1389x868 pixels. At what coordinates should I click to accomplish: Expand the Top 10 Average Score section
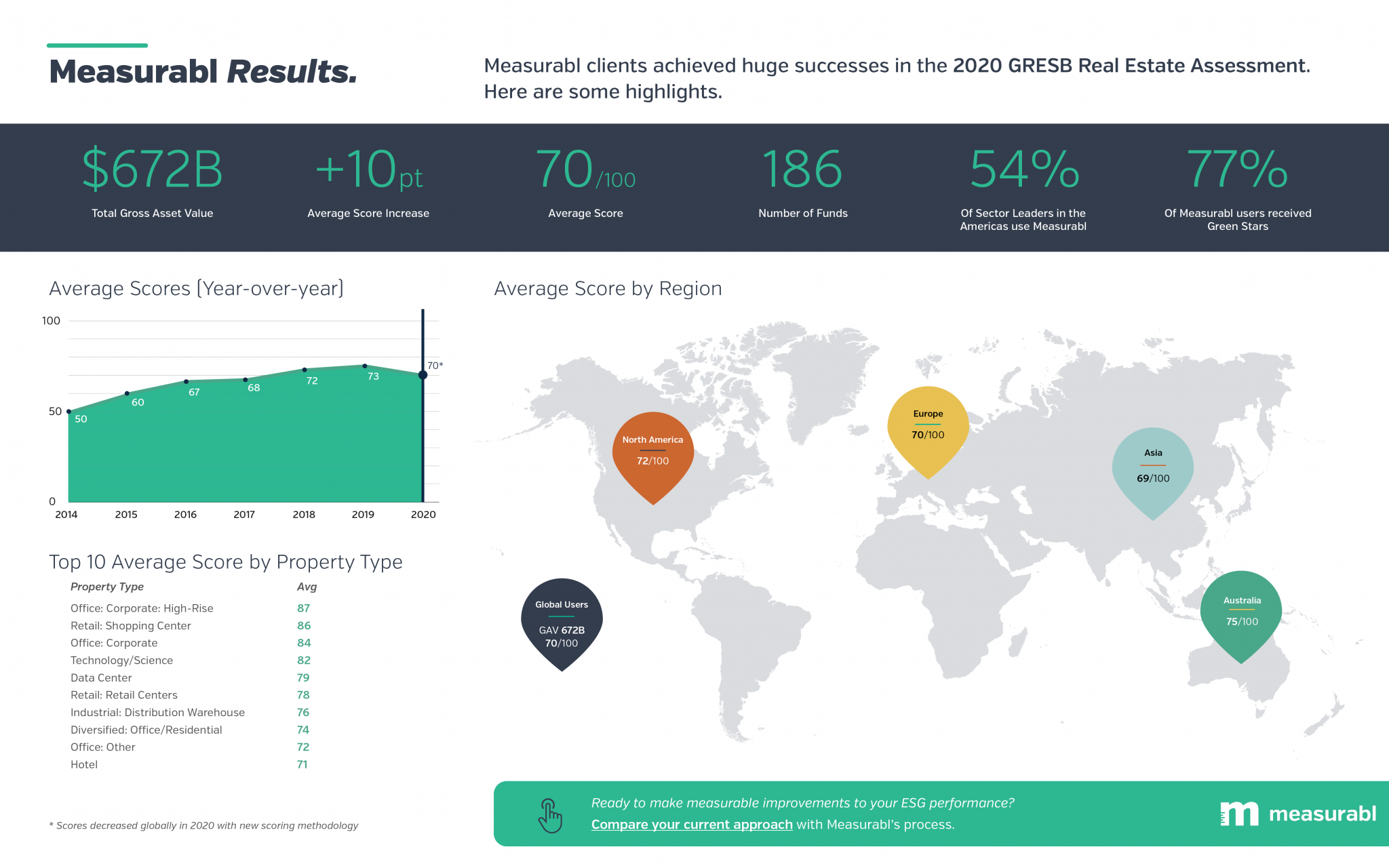[225, 562]
